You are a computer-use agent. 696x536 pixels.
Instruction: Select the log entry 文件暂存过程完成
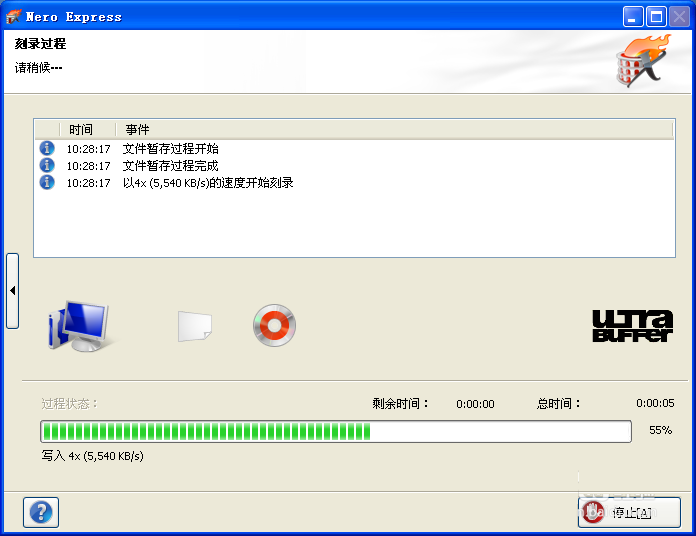170,166
